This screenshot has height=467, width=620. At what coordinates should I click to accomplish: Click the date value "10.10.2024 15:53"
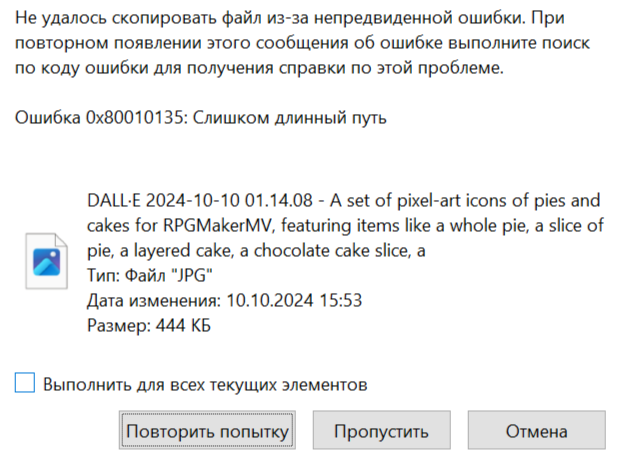[x=294, y=301]
